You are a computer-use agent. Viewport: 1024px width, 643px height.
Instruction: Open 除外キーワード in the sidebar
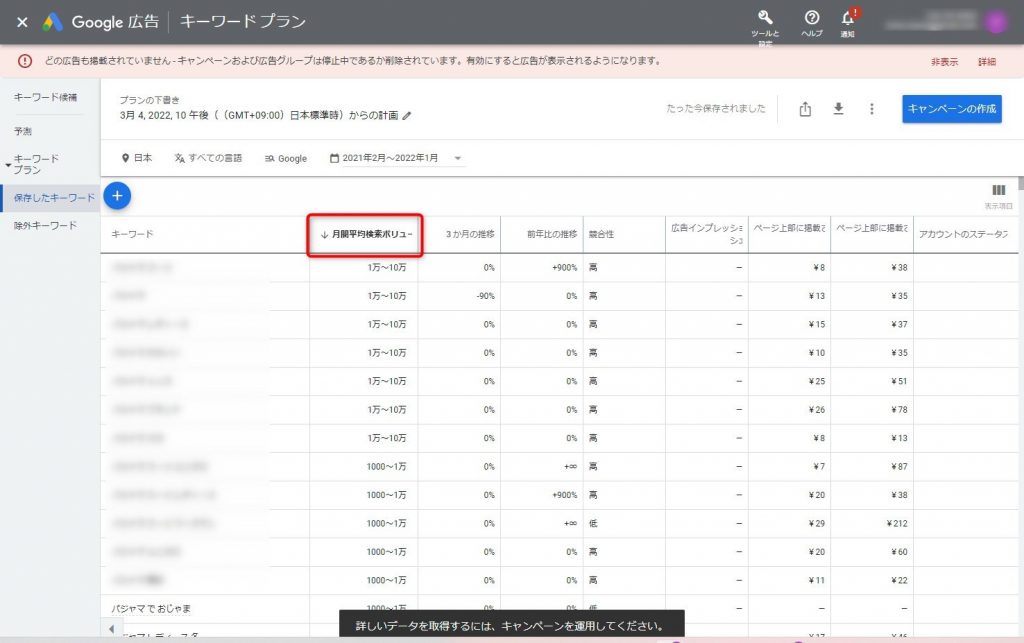pyautogui.click(x=45, y=226)
